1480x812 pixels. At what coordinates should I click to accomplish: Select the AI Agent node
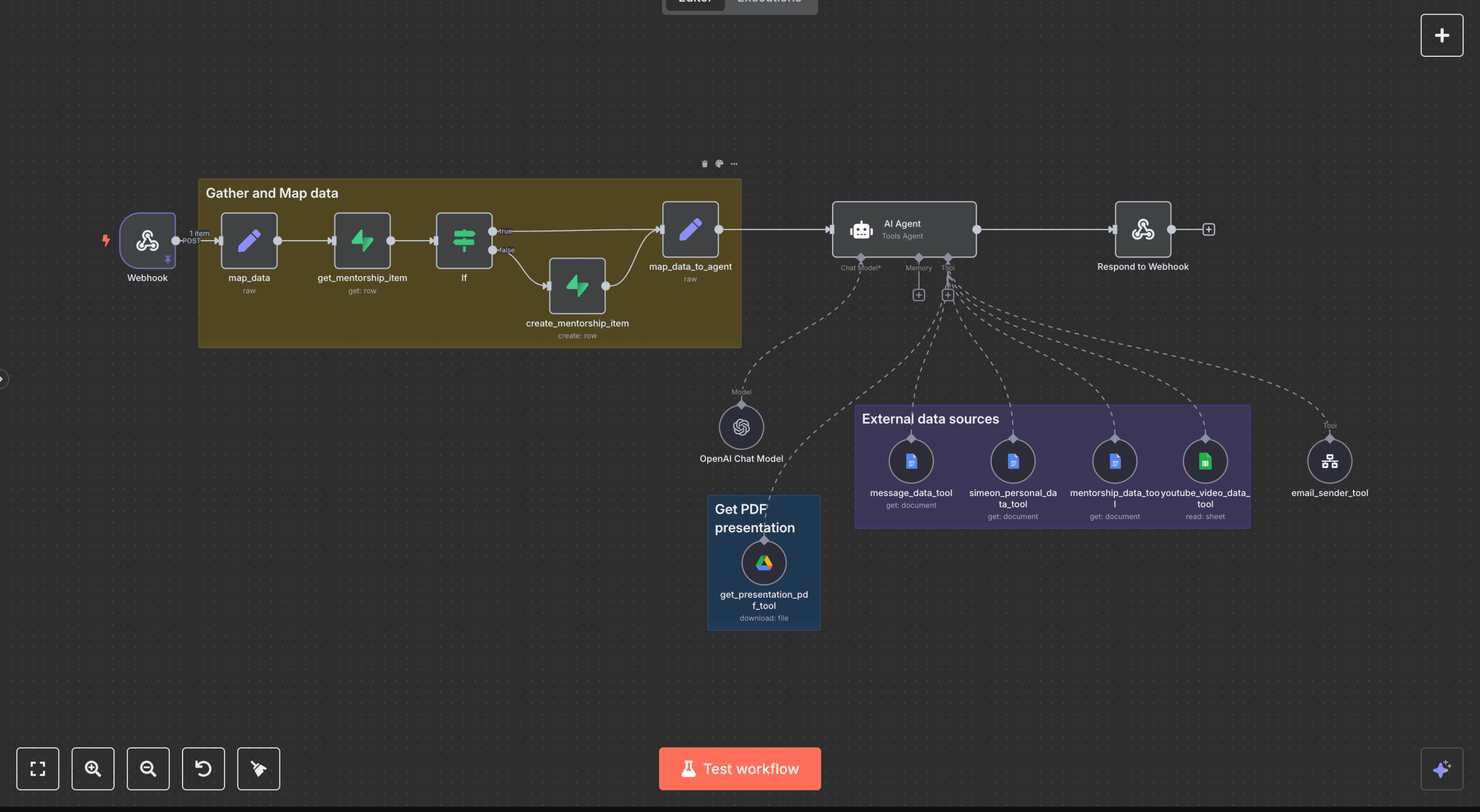point(904,229)
